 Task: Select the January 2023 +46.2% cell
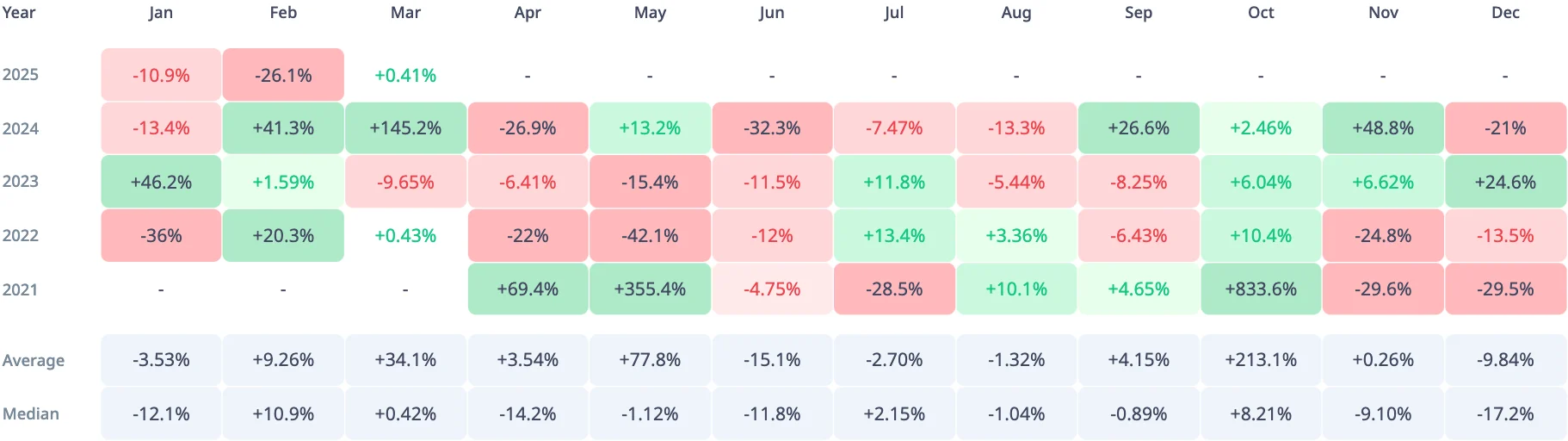click(x=161, y=183)
